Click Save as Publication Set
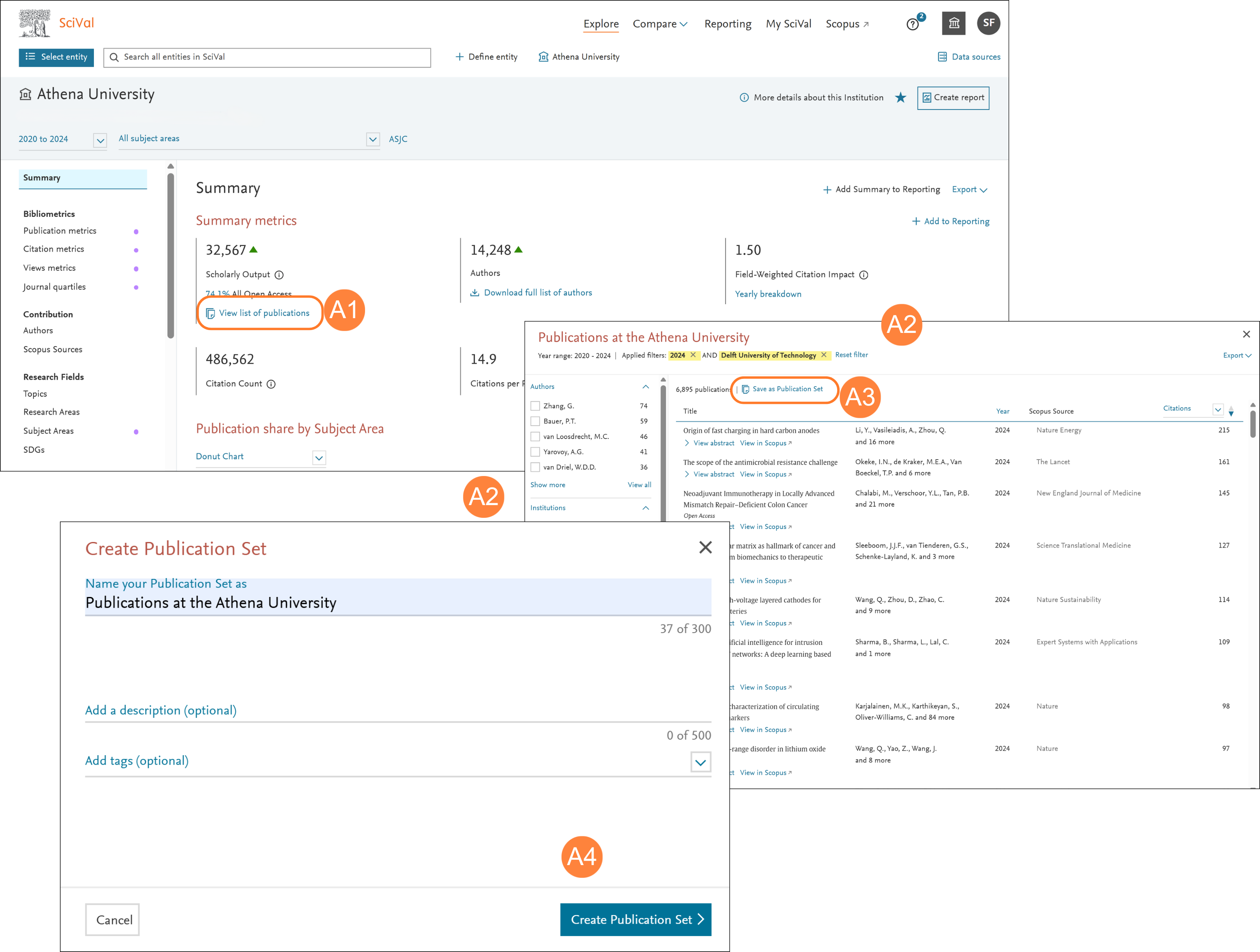This screenshot has width=1260, height=952. [x=783, y=389]
